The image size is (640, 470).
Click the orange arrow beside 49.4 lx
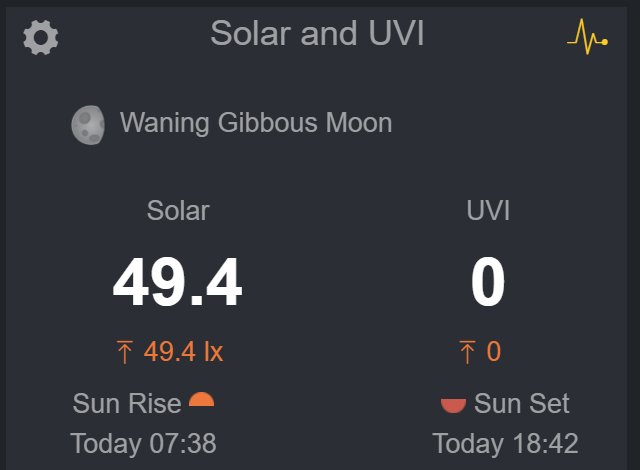click(x=125, y=352)
